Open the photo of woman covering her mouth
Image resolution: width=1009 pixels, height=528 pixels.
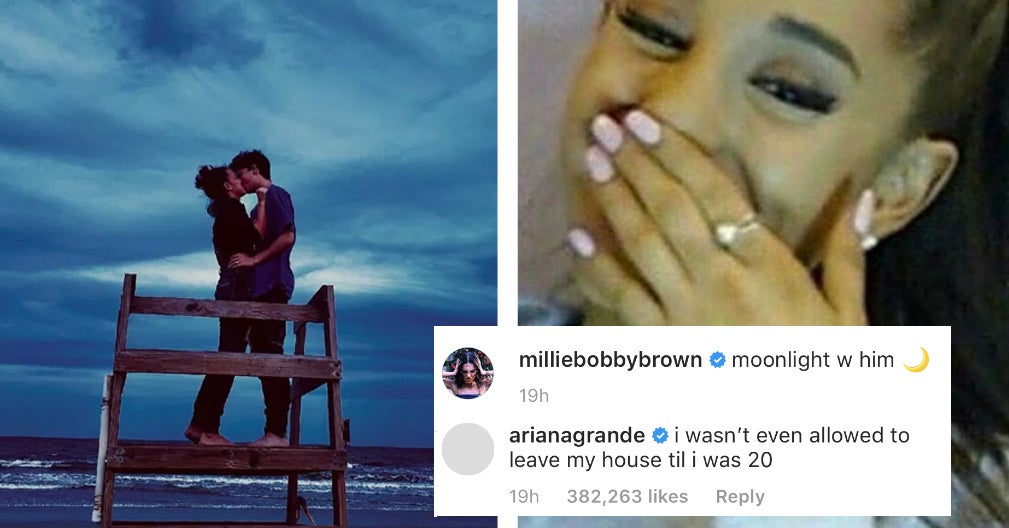click(763, 163)
